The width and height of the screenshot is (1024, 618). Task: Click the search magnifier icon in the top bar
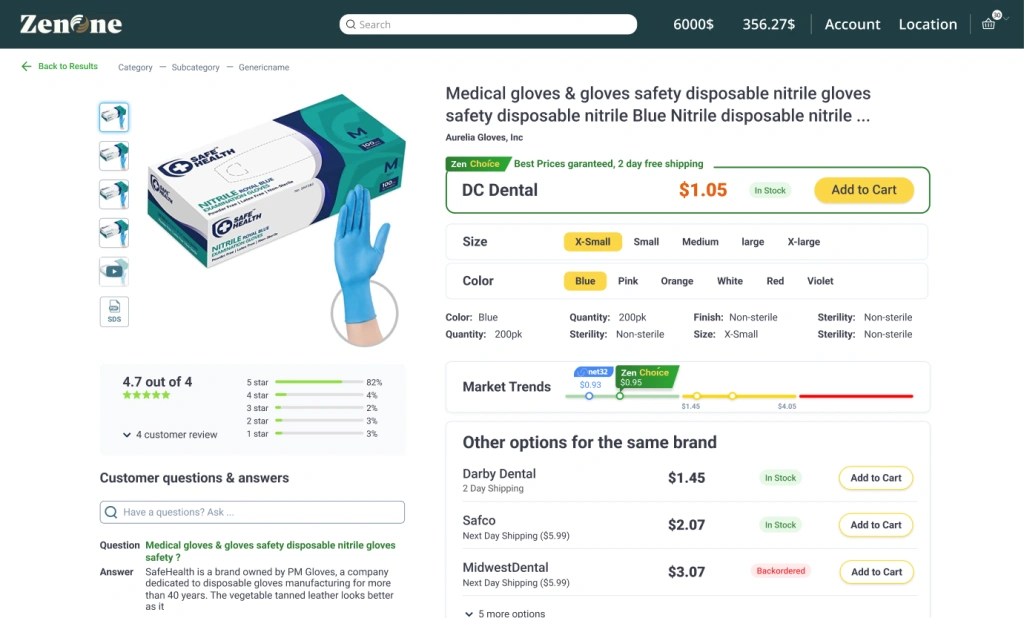(x=351, y=24)
